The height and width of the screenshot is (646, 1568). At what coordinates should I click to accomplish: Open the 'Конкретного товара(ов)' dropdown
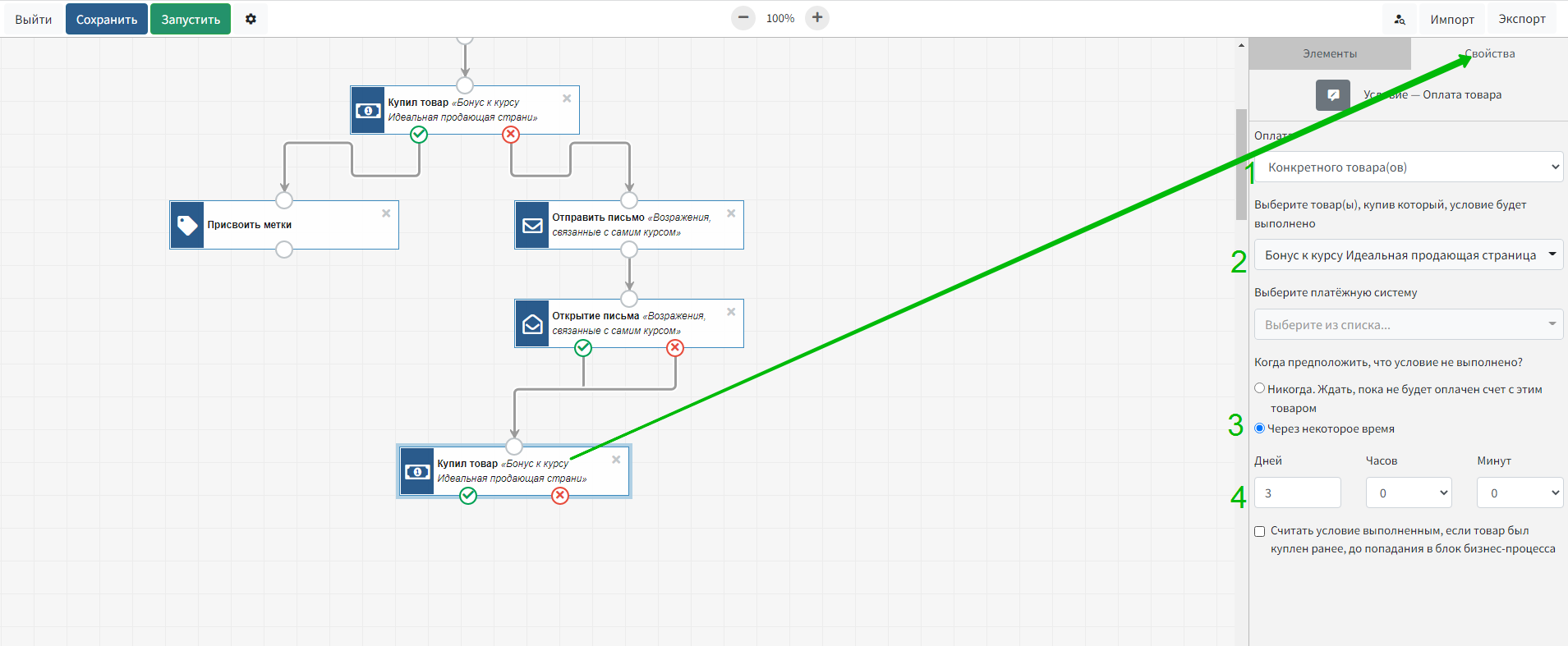(x=1408, y=167)
